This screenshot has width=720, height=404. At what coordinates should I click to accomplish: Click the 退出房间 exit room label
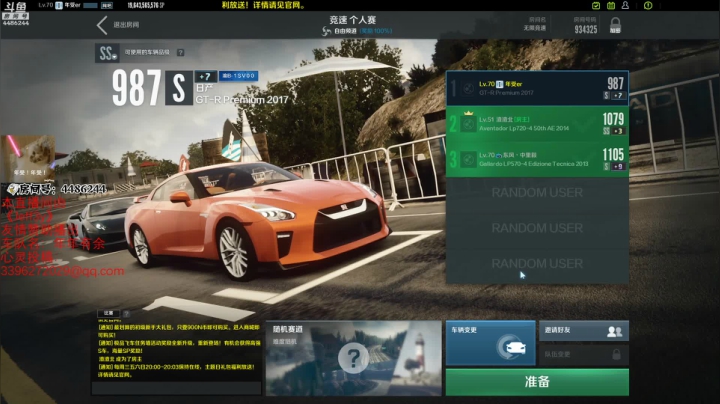(126, 25)
